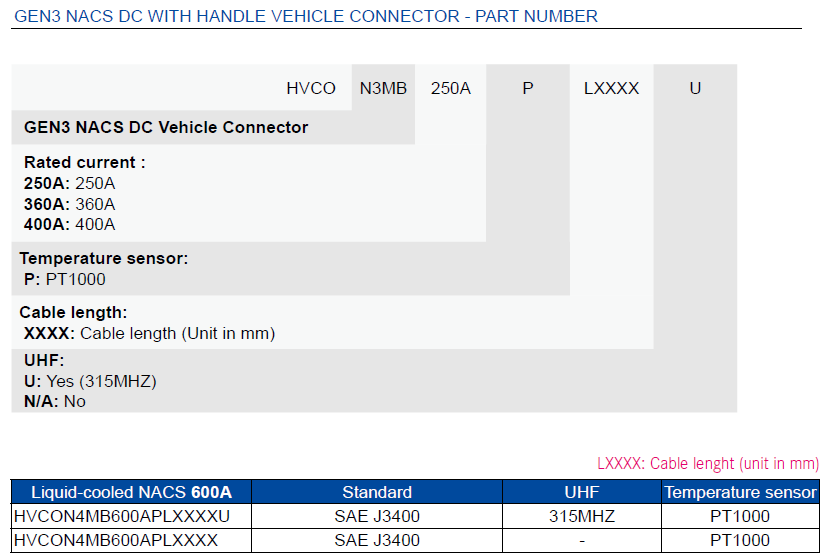Click the GEN3 NACS DC Vehicle Connector label

pos(166,127)
